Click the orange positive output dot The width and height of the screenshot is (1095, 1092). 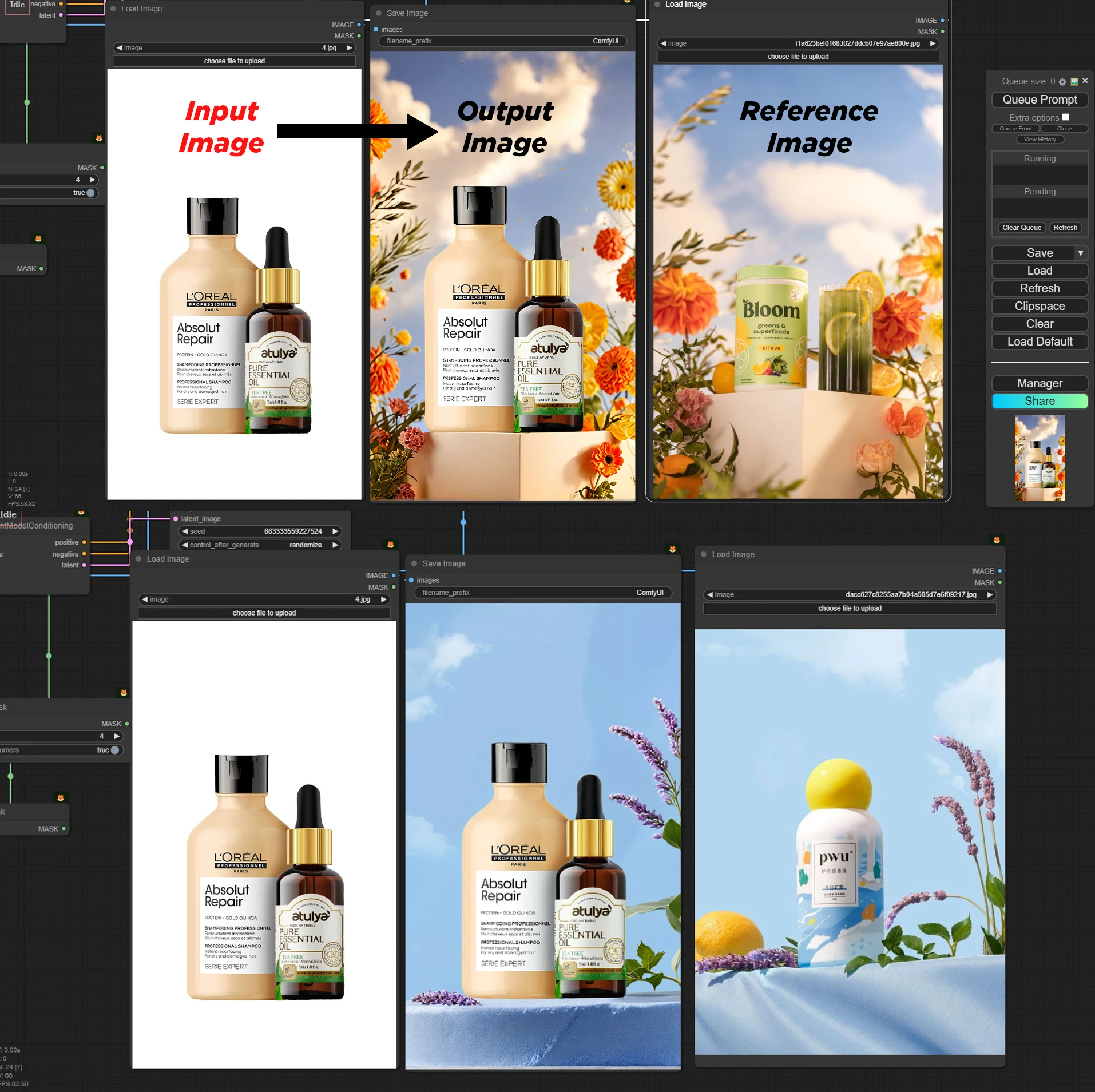(x=84, y=542)
